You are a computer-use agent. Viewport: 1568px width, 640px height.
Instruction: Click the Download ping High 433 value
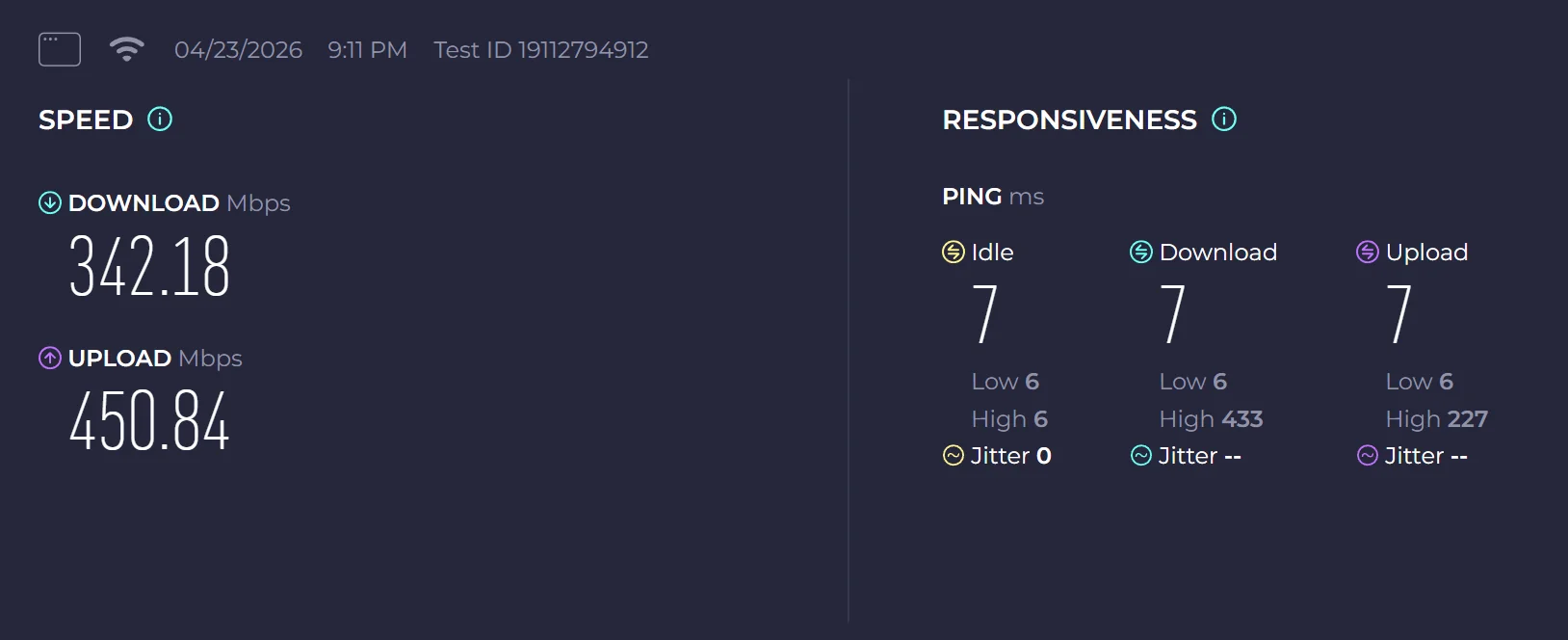pos(1211,419)
